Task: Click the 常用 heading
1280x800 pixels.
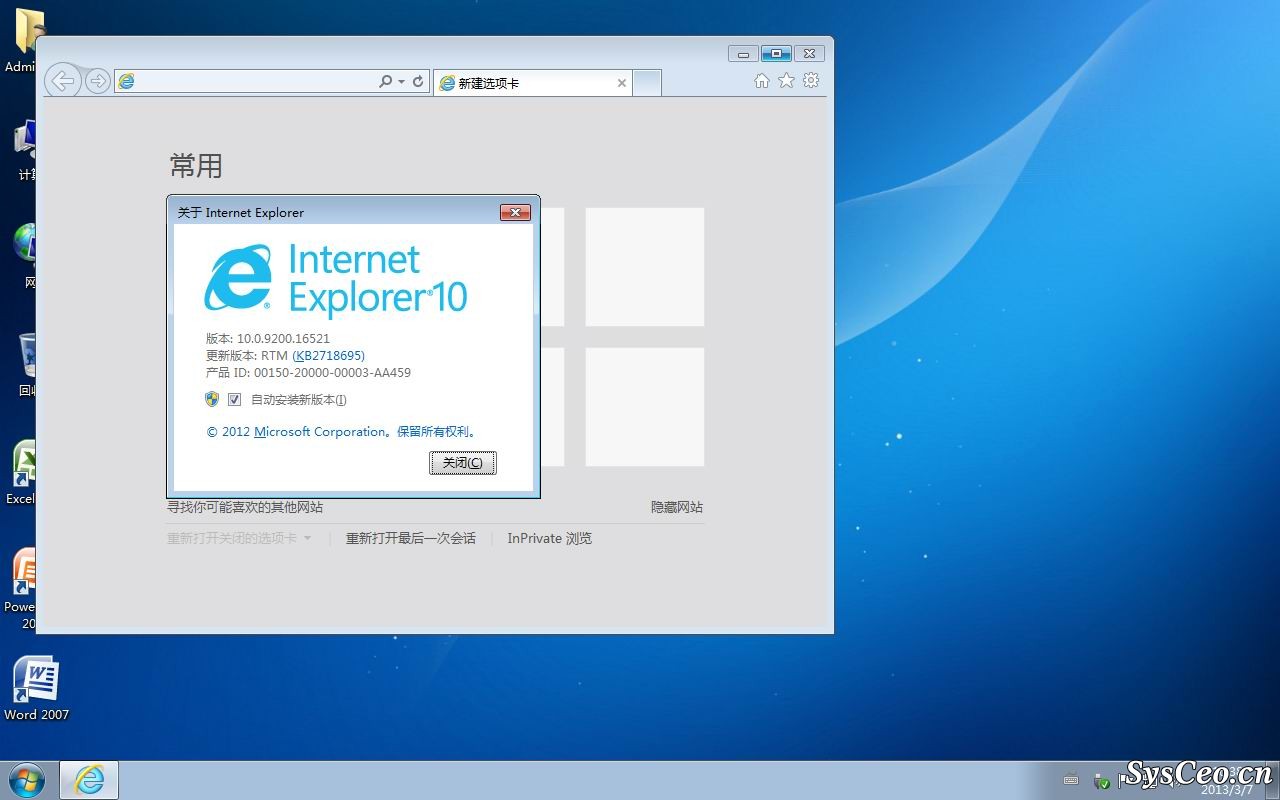Action: (x=196, y=165)
